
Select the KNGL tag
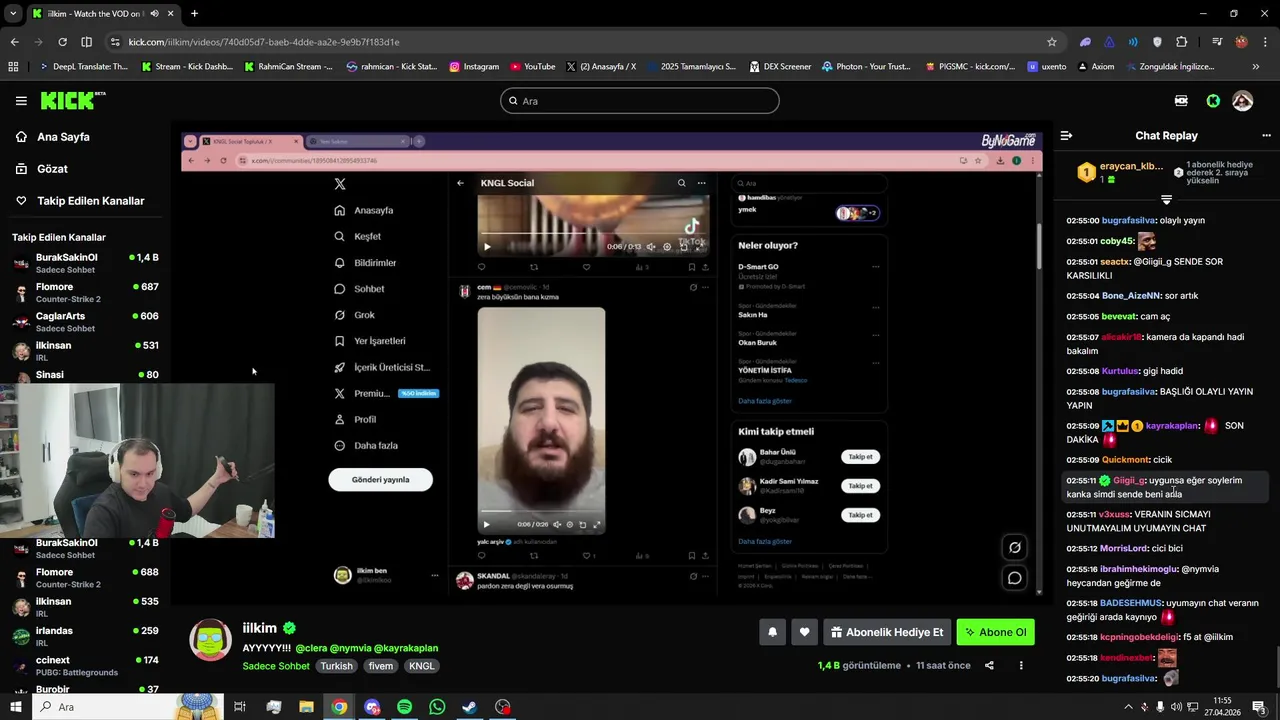point(422,666)
